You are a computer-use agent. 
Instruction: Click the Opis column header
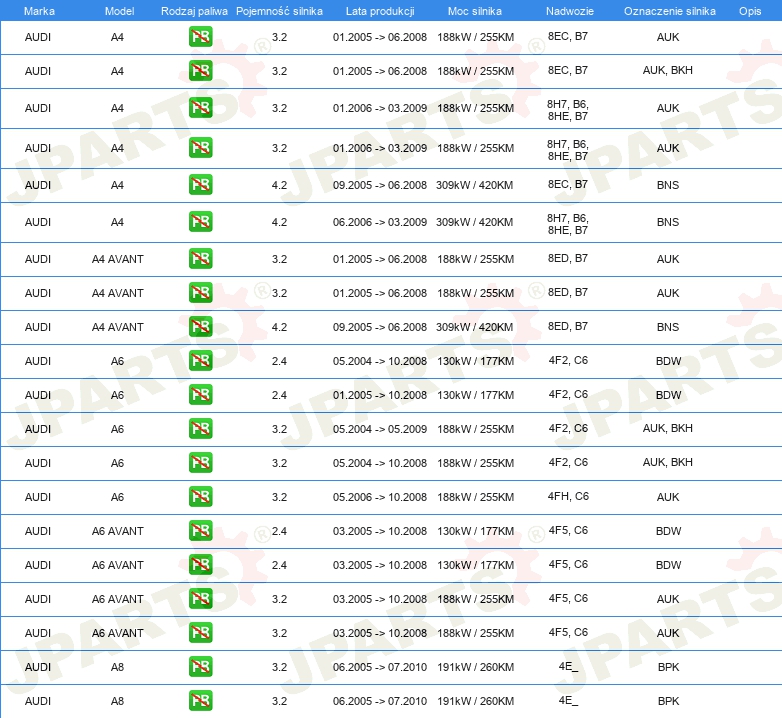point(749,11)
